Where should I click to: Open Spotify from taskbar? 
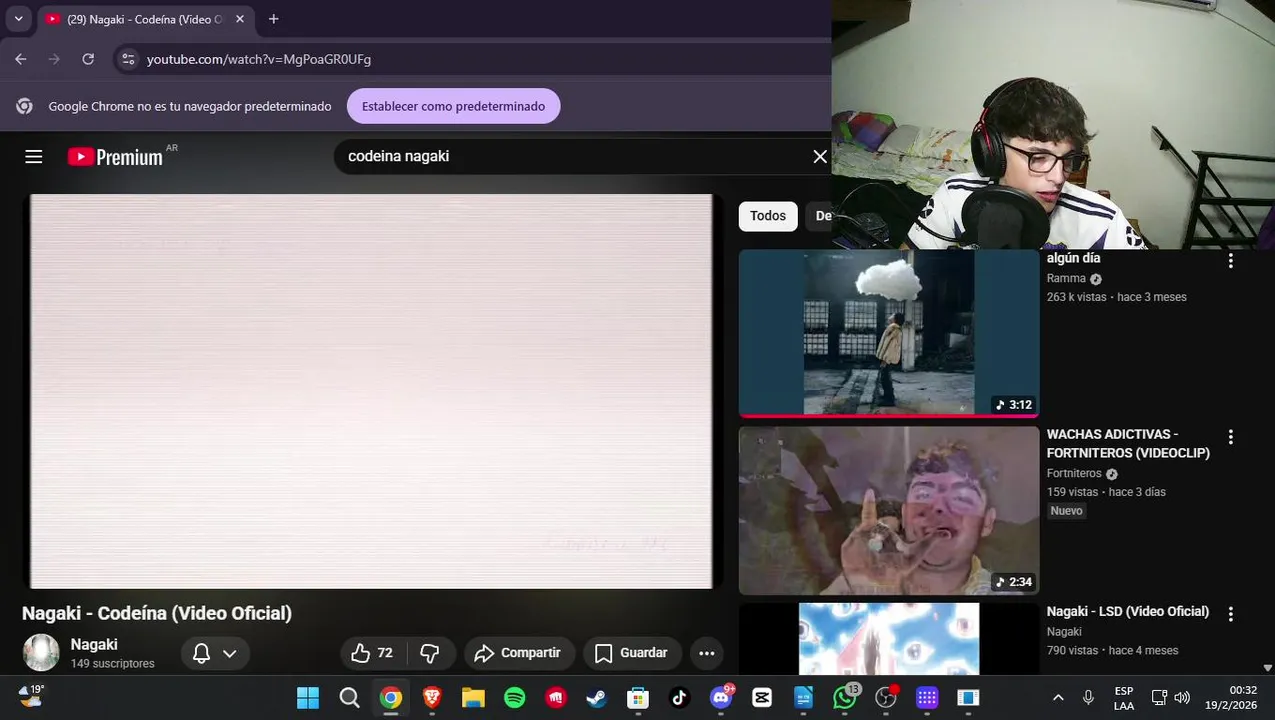pos(515,698)
